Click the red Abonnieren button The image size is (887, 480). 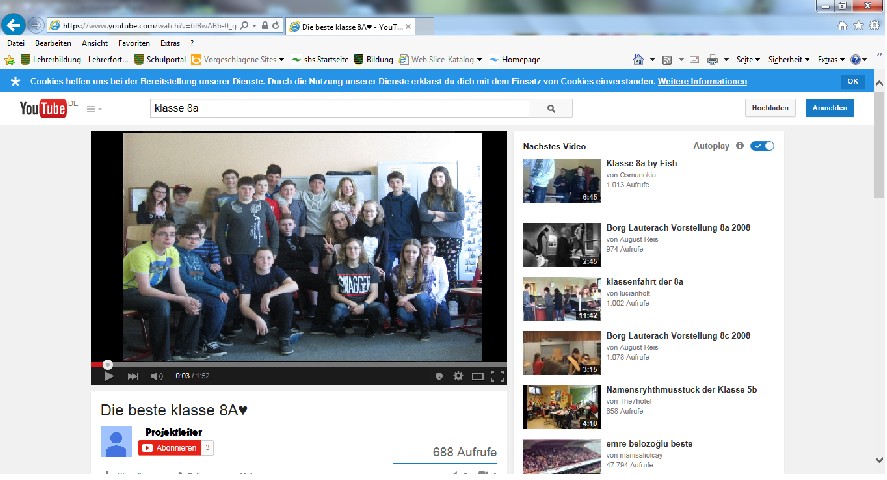pos(169,448)
